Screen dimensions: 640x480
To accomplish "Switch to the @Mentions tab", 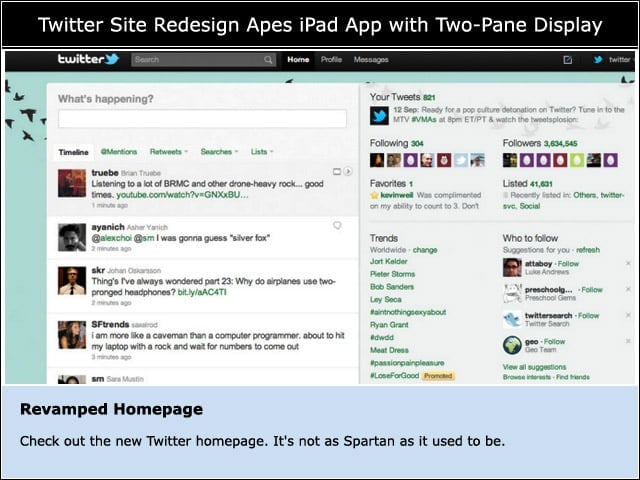I will (119, 151).
